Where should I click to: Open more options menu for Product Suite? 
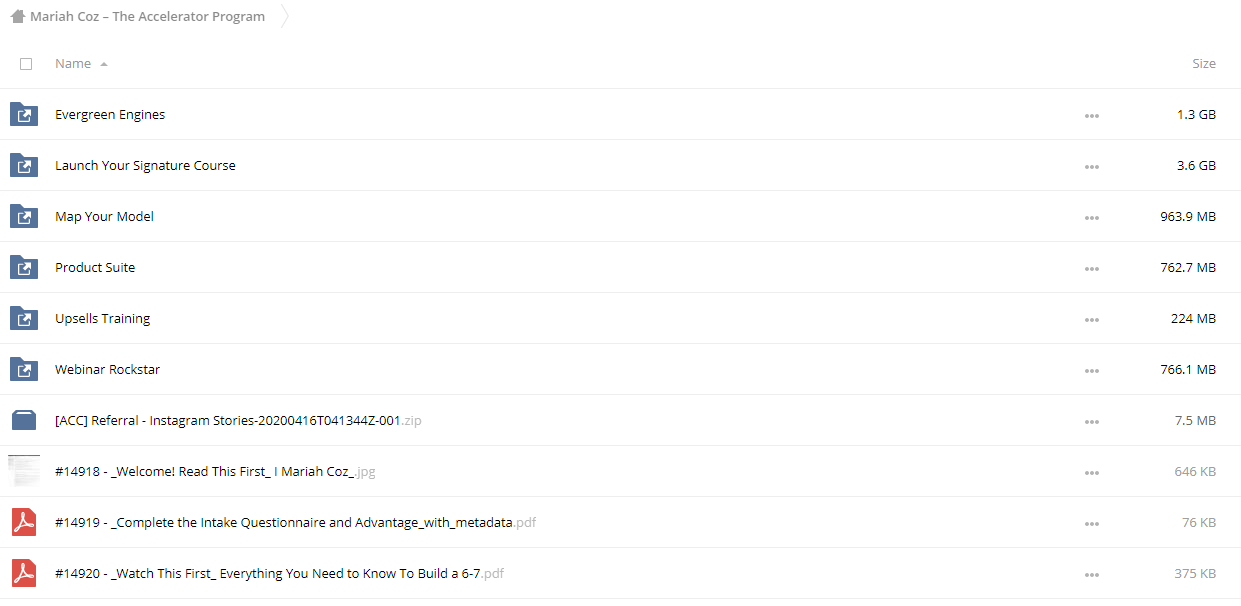click(1092, 268)
